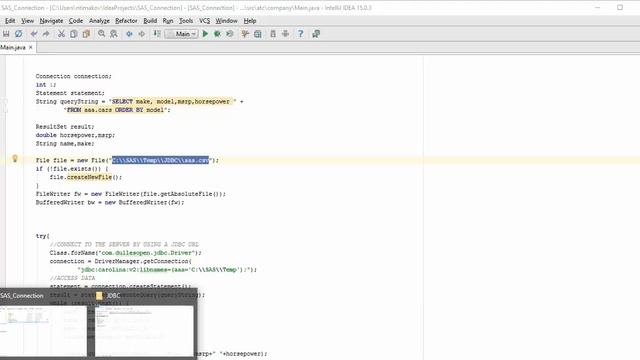Open the Project Structure icon
This screenshot has height=360, width=640.
pyautogui.click(x=258, y=34)
